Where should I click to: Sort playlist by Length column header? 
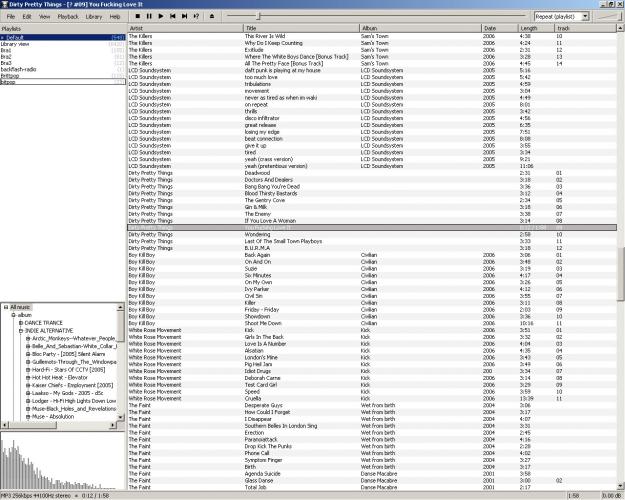[x=536, y=28]
